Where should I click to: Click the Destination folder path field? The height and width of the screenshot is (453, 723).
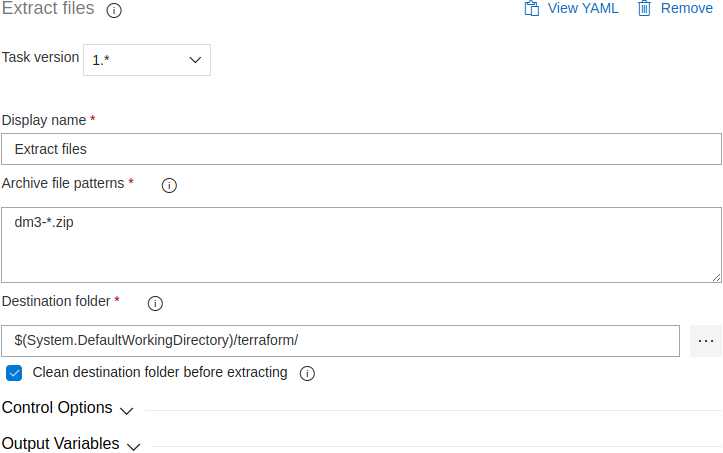pos(340,341)
